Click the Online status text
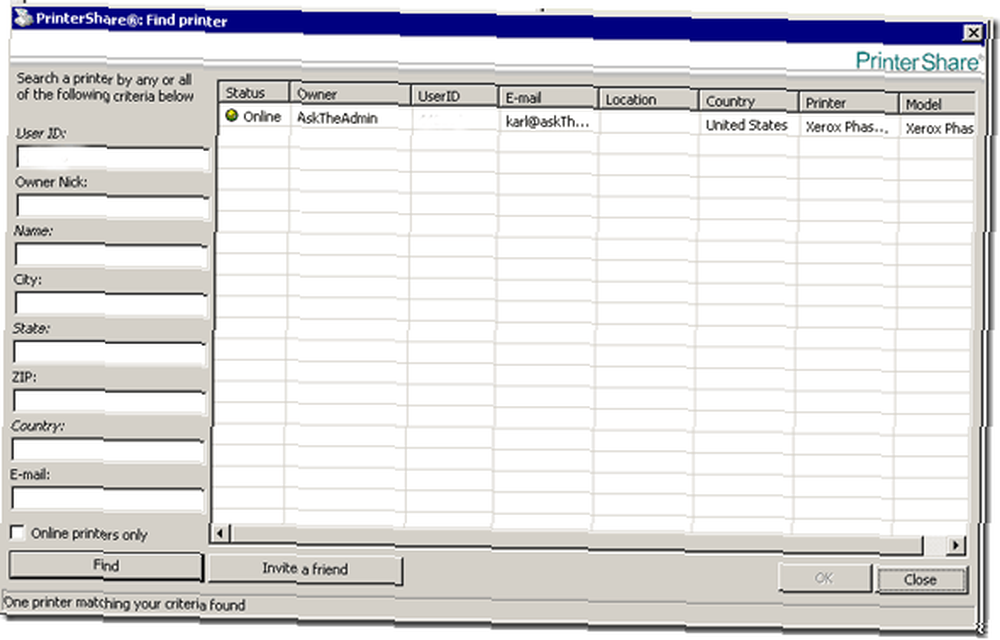This screenshot has width=1000, height=640. 262,117
